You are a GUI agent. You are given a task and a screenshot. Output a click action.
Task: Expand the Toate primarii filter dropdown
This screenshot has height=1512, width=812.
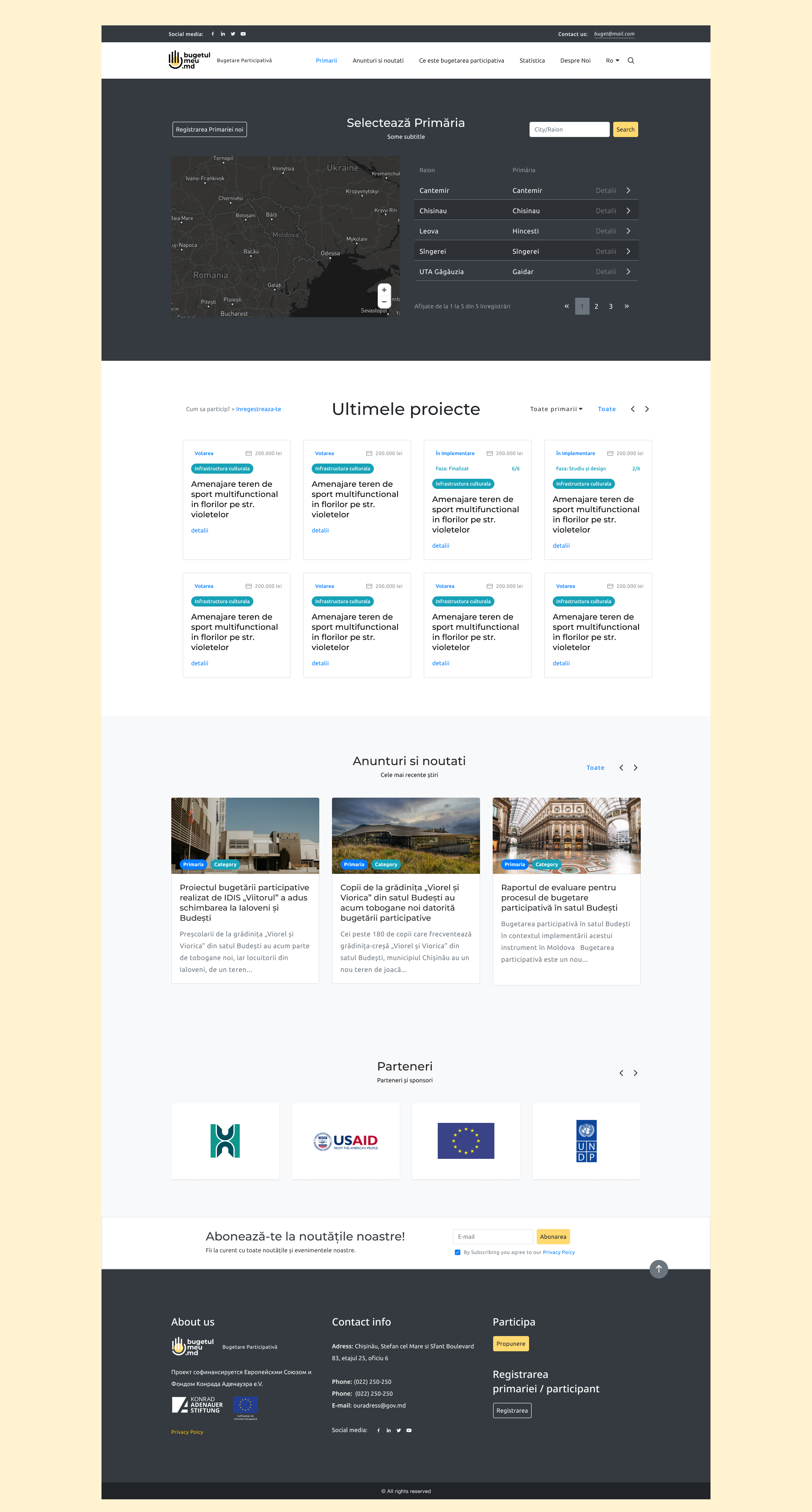[556, 409]
